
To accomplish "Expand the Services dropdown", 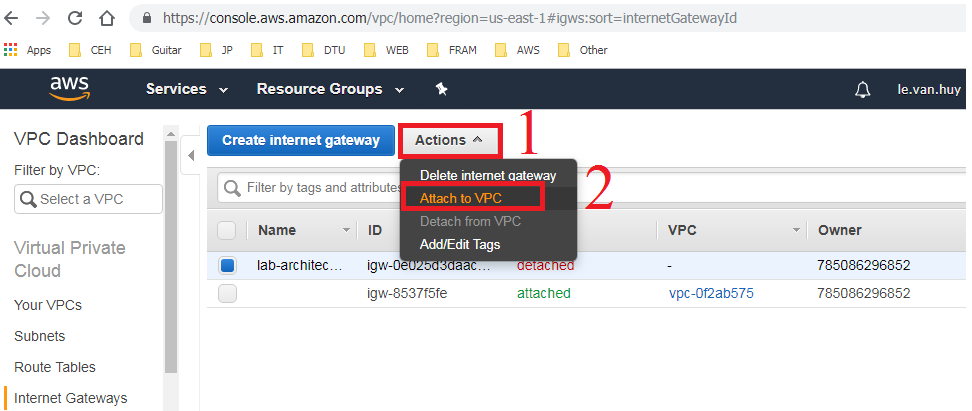I will point(187,89).
